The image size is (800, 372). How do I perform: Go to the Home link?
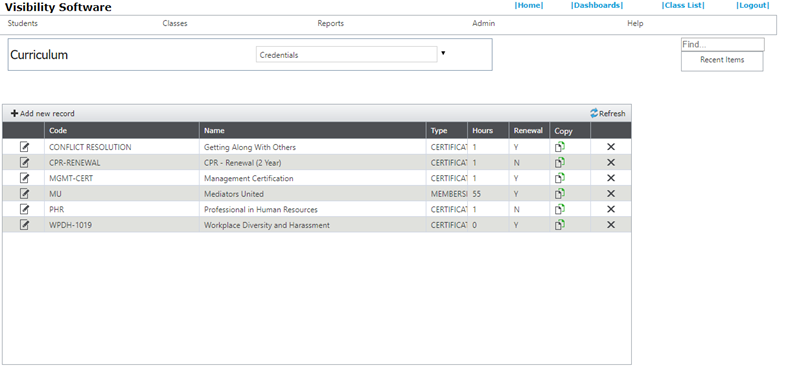[x=529, y=5]
